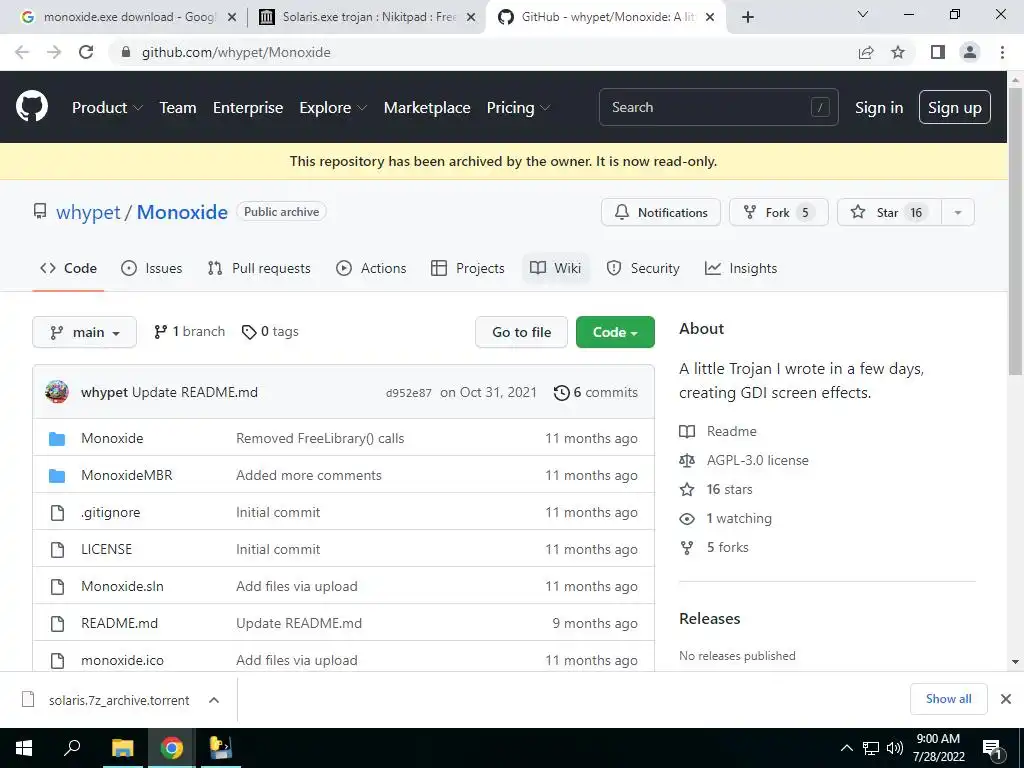Viewport: 1024px width, 768px height.
Task: Click the Chrome icon in the taskbar
Action: click(172, 748)
